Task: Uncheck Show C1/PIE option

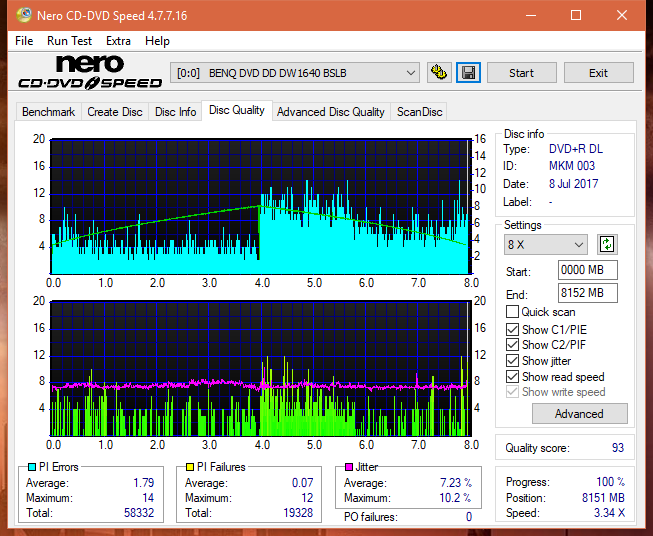Action: pyautogui.click(x=512, y=329)
